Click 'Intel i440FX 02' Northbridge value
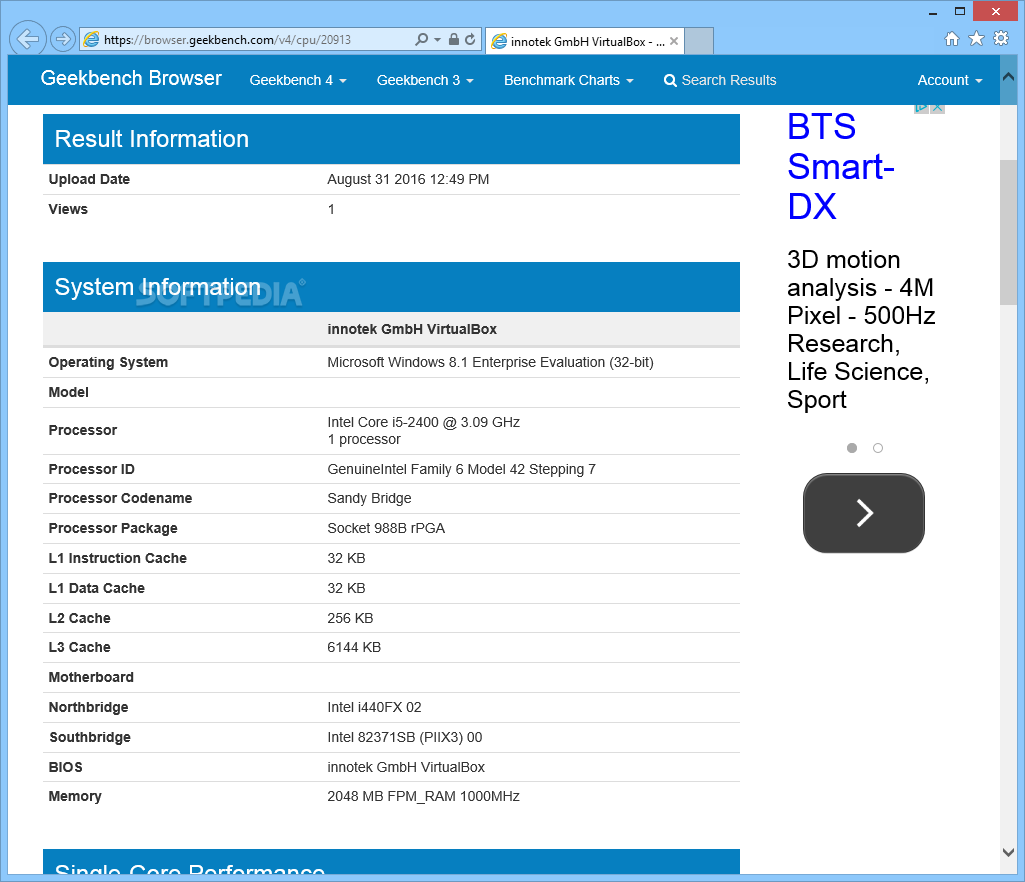Image resolution: width=1025 pixels, height=882 pixels. click(x=375, y=707)
